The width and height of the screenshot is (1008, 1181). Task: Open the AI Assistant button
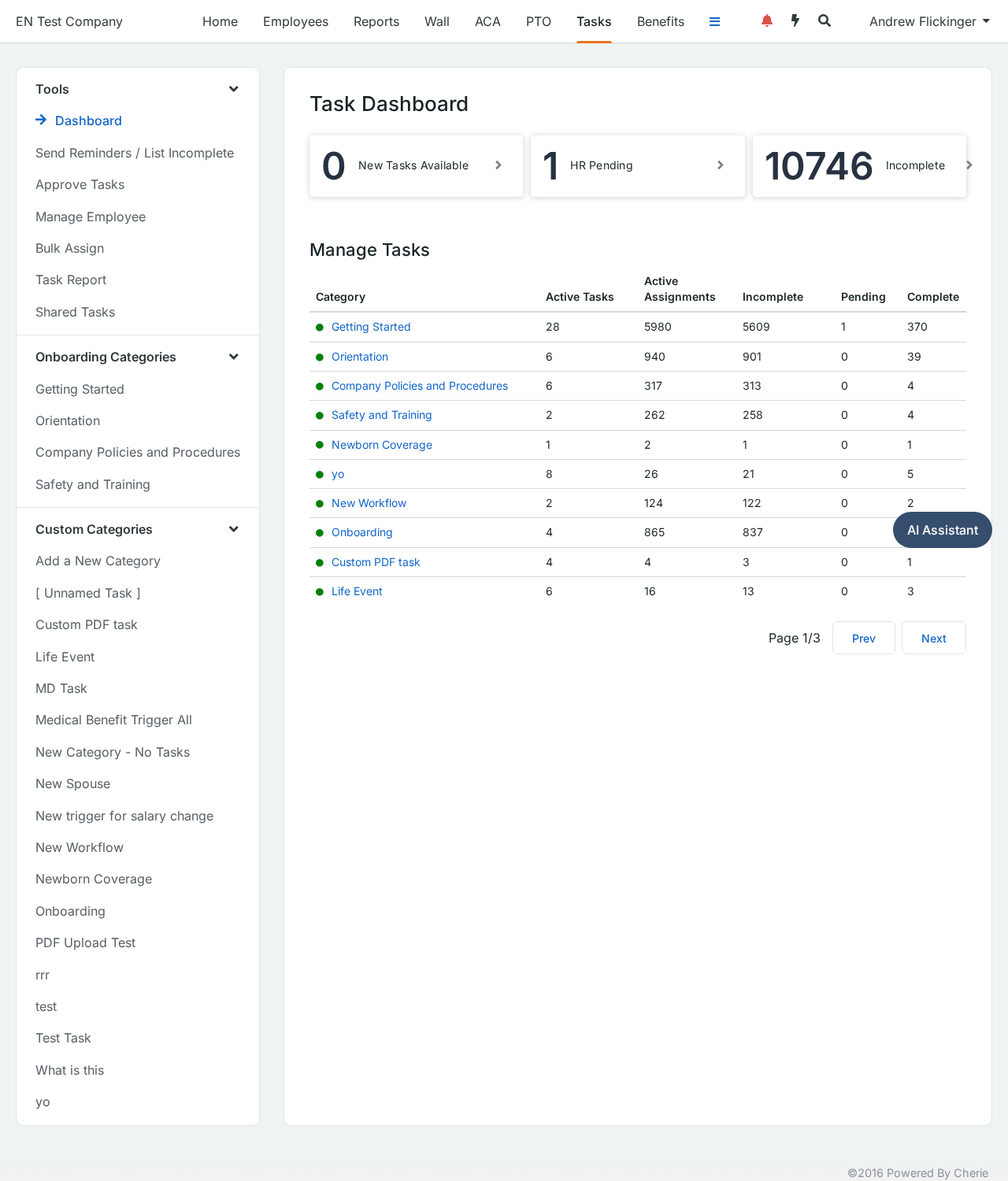pyautogui.click(x=942, y=530)
